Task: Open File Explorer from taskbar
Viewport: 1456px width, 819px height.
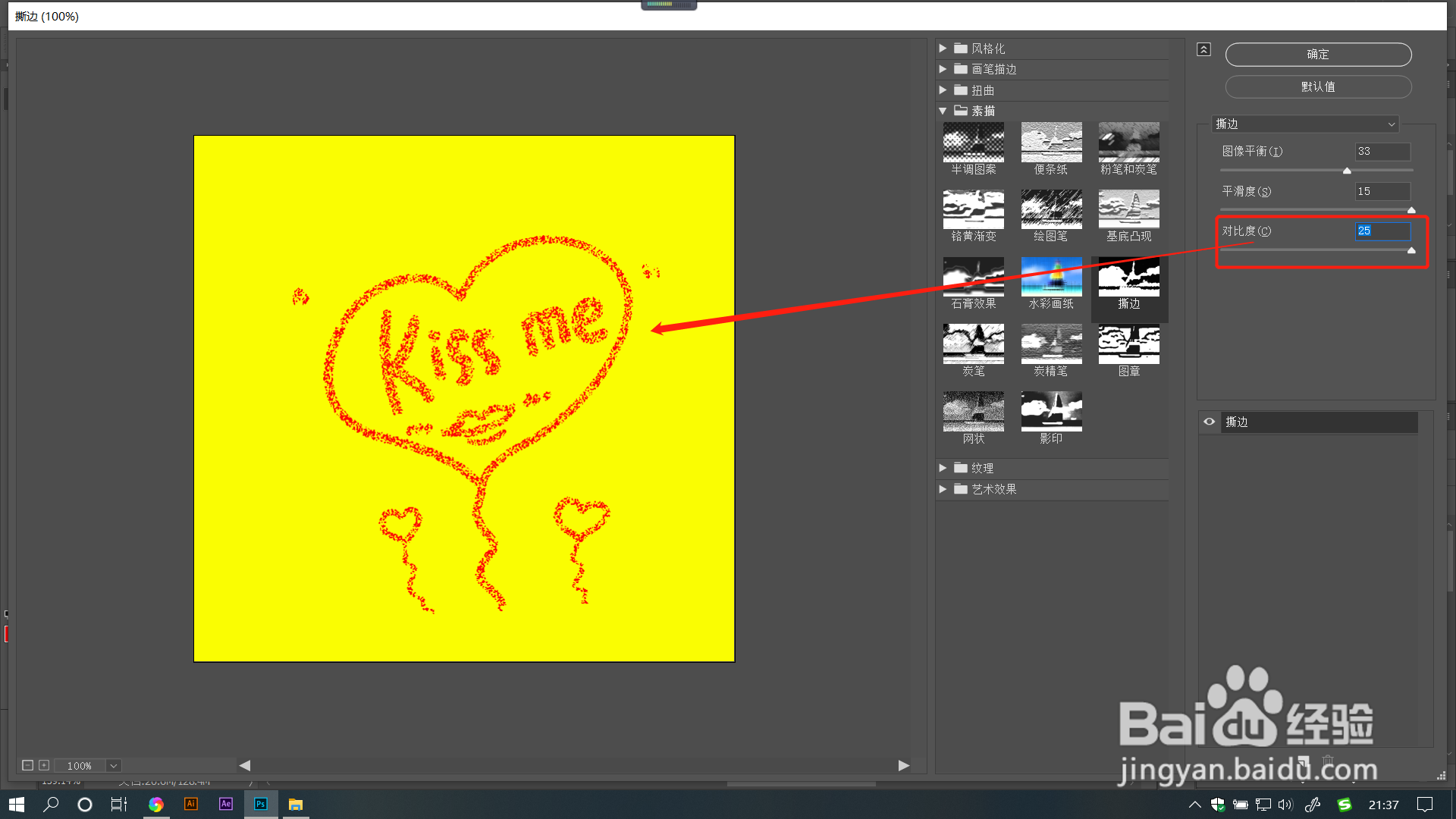Action: (x=296, y=805)
